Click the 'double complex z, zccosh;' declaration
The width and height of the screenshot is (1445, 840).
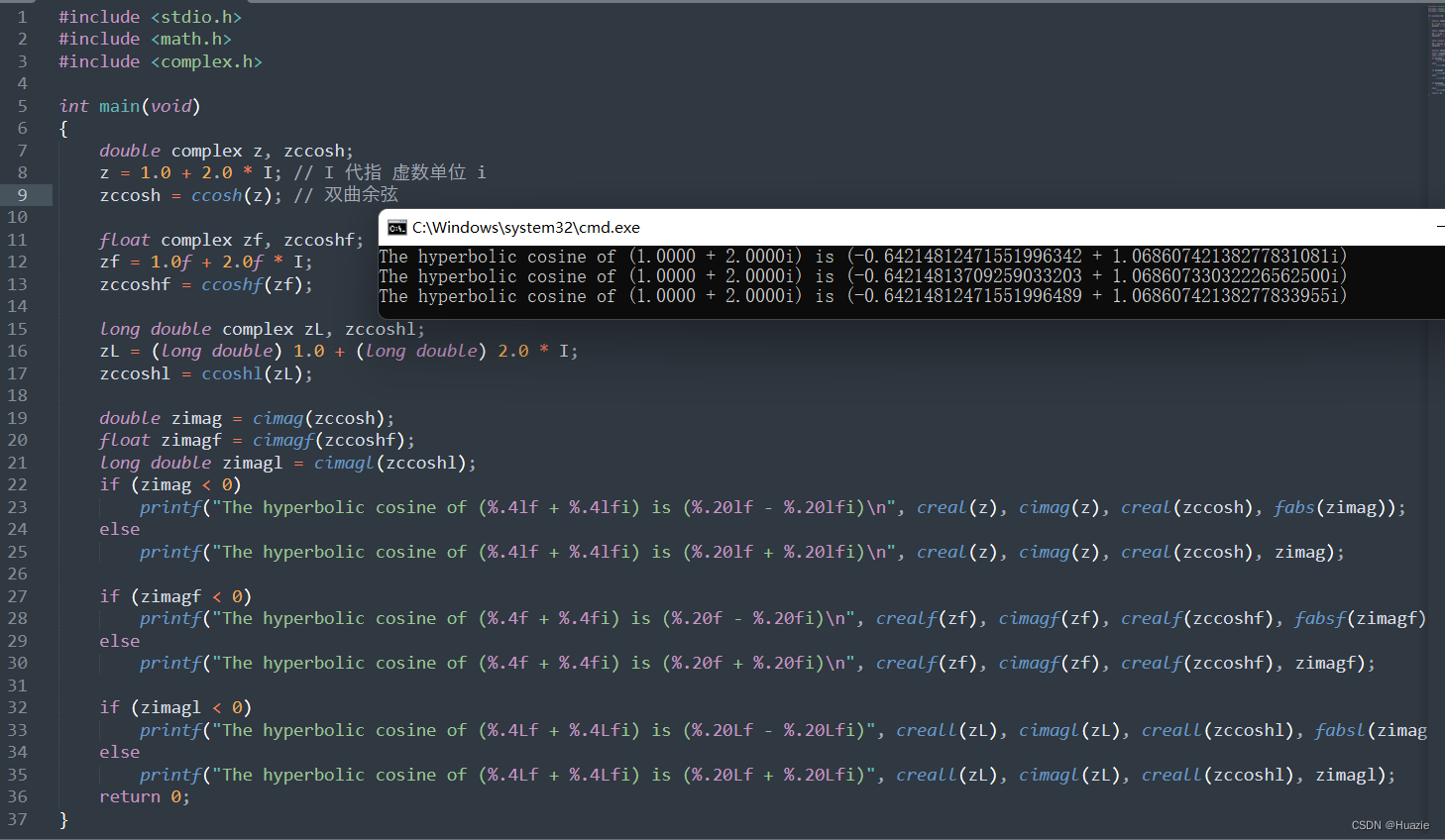tap(226, 151)
